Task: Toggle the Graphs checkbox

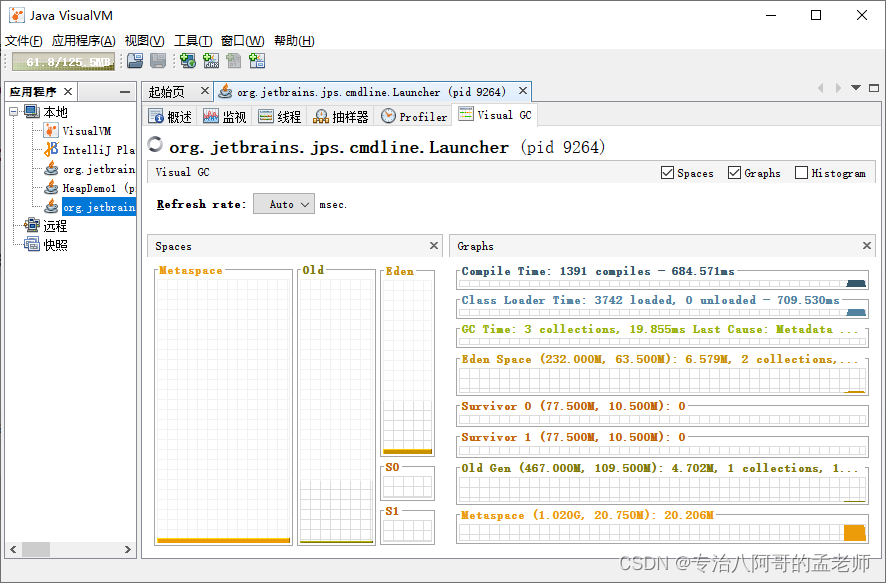Action: click(x=734, y=173)
